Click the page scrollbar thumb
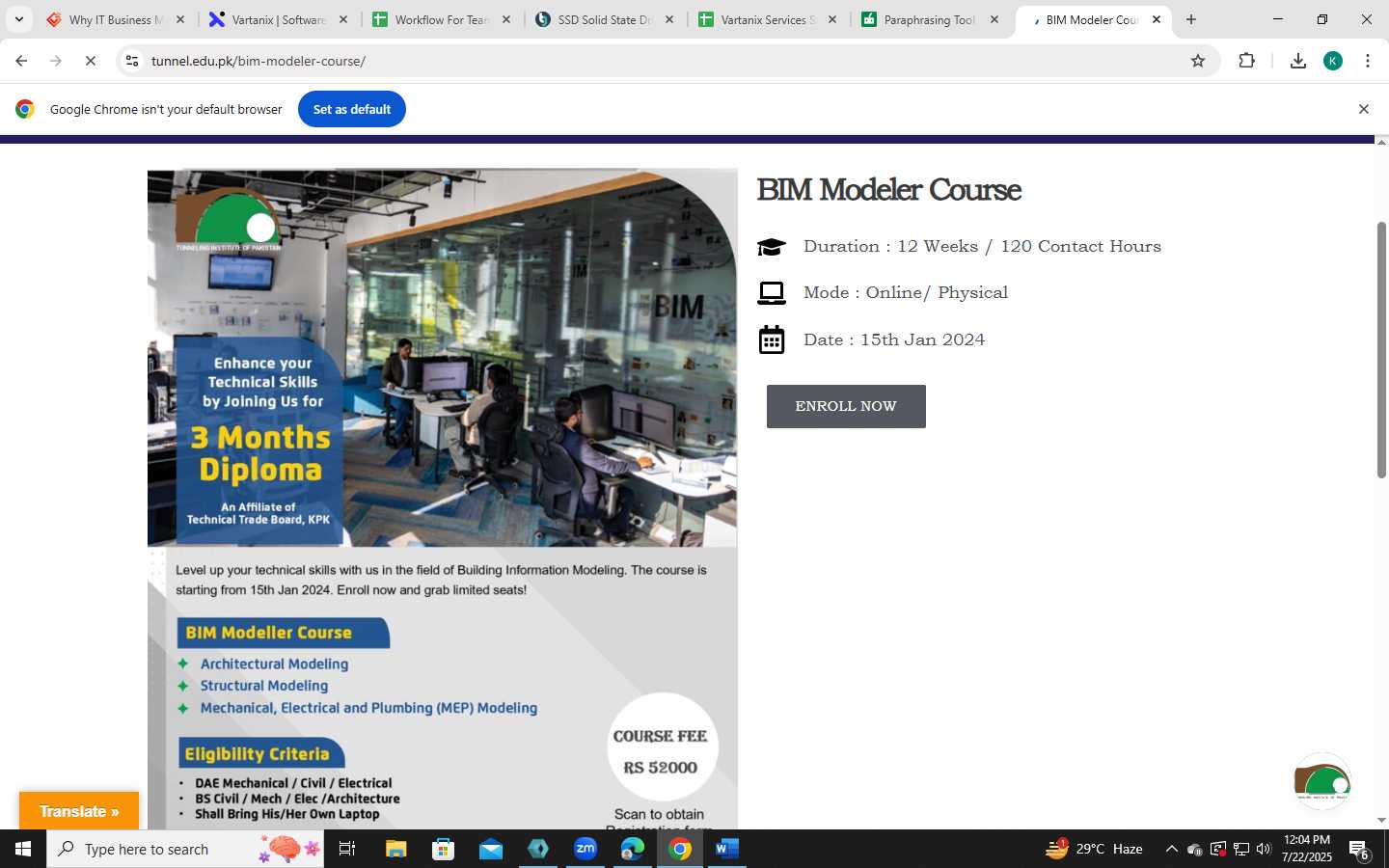1389x868 pixels. [x=1381, y=349]
